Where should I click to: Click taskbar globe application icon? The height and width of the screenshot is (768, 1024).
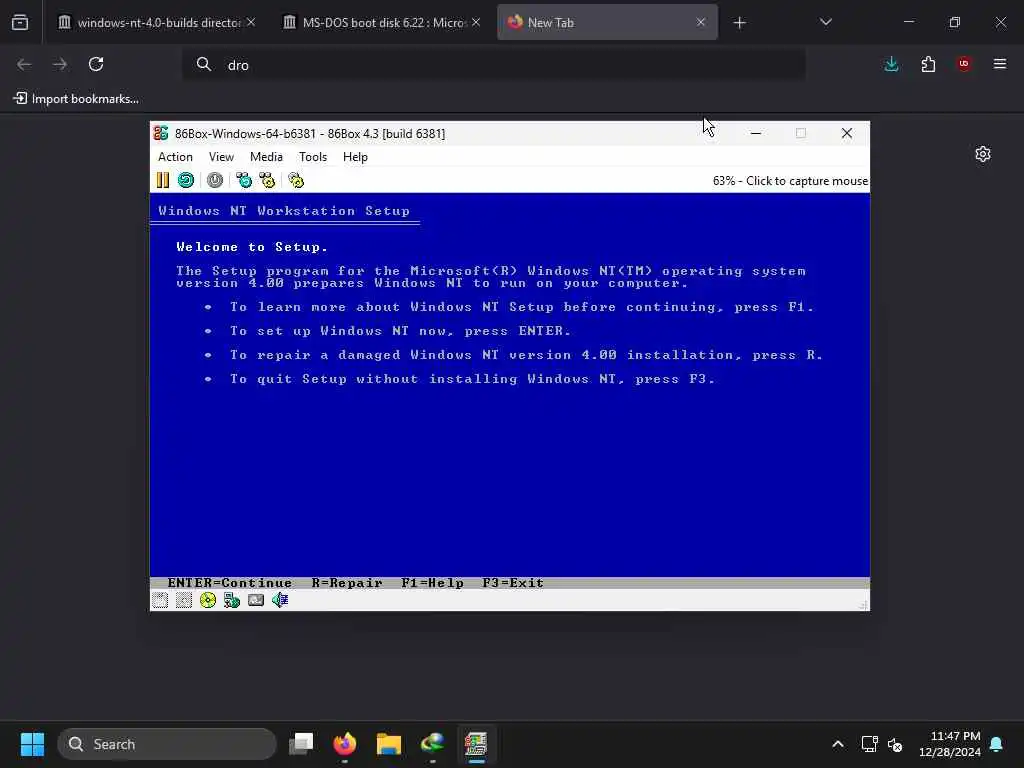432,744
